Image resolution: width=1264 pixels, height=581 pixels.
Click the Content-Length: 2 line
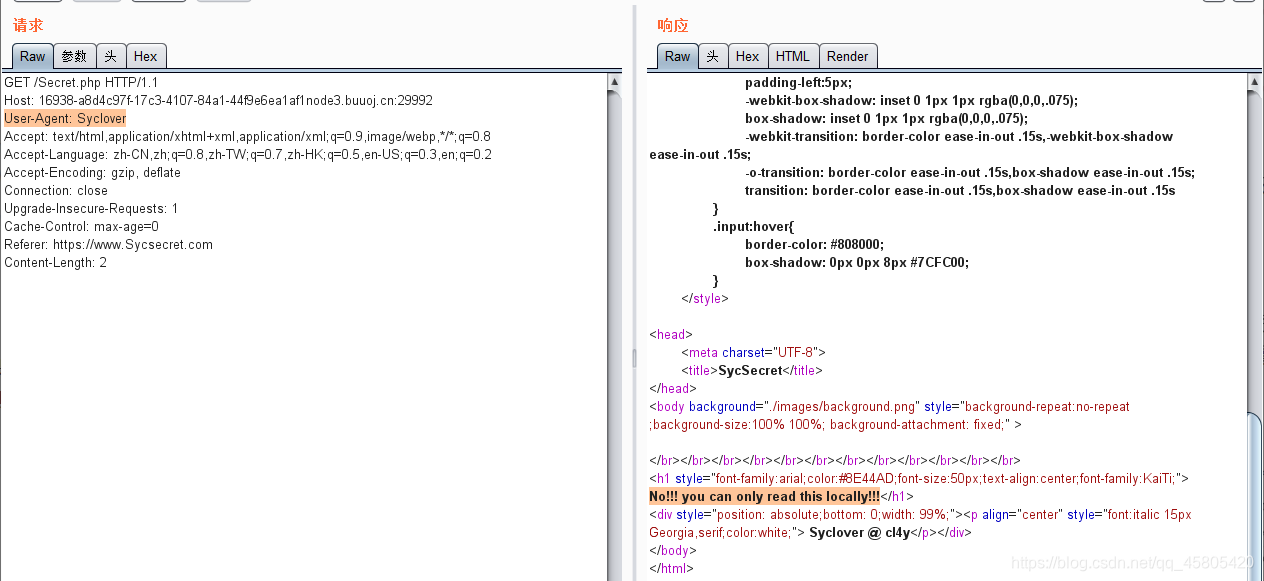click(x=55, y=262)
